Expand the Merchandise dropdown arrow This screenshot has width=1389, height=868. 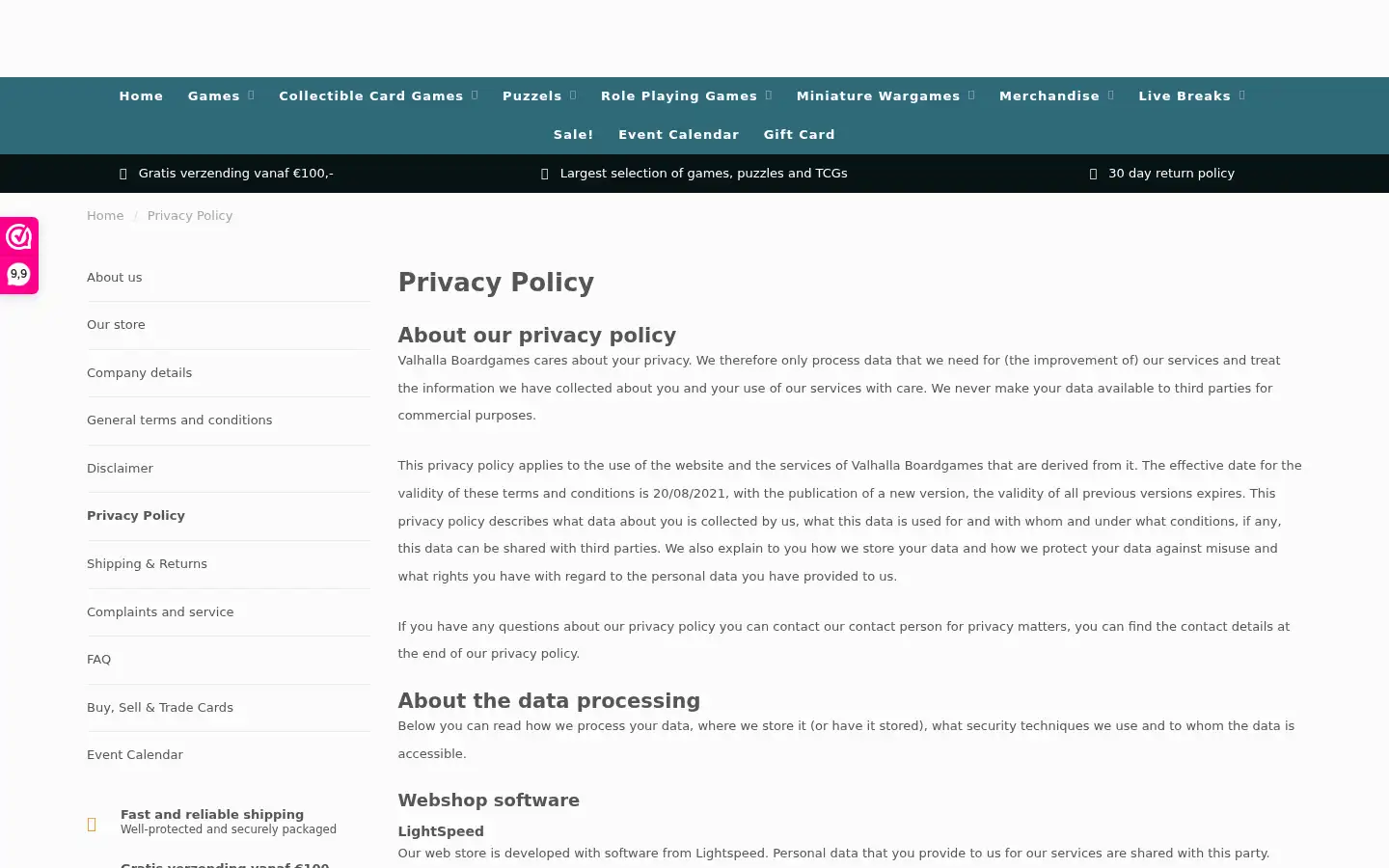click(x=1111, y=95)
